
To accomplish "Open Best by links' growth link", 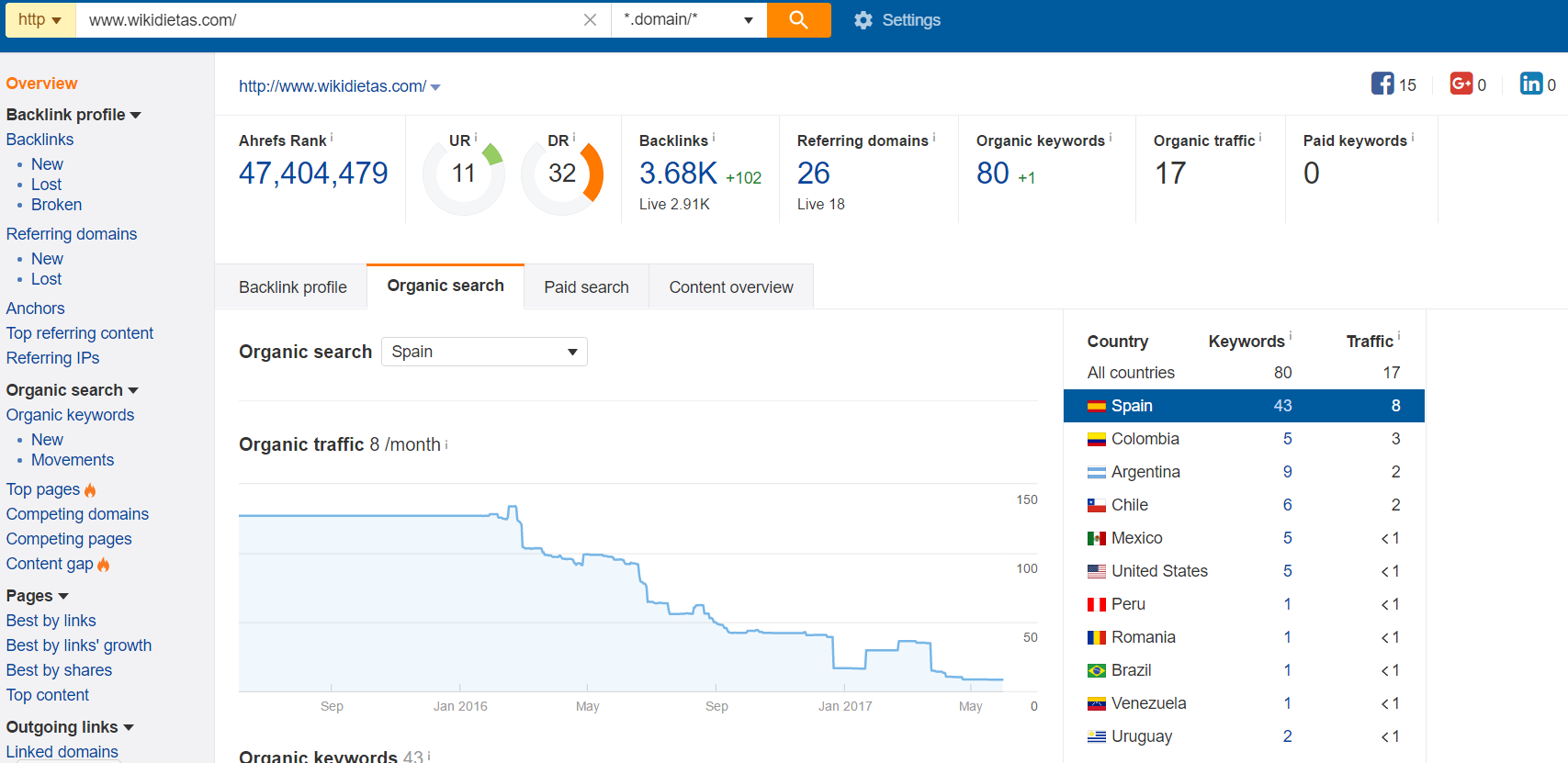I will (79, 645).
